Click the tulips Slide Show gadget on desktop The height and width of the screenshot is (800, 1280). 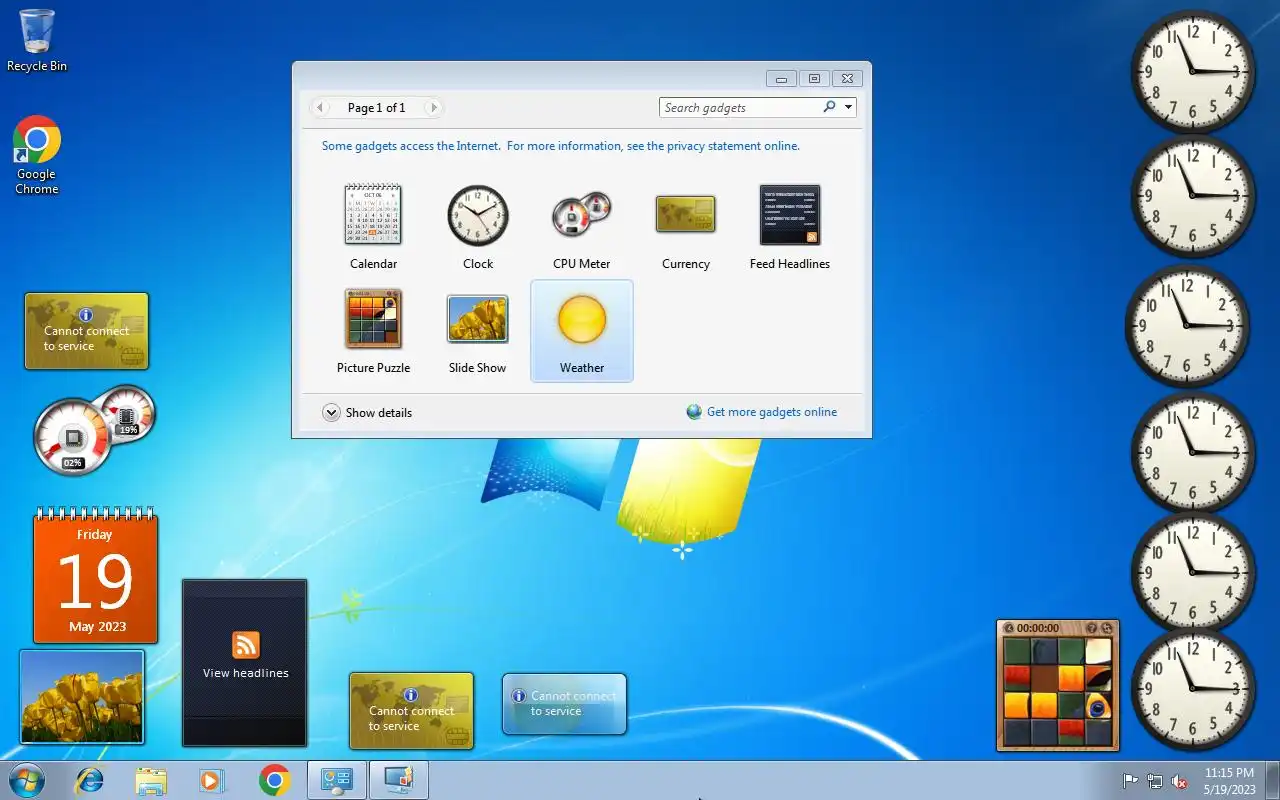82,697
